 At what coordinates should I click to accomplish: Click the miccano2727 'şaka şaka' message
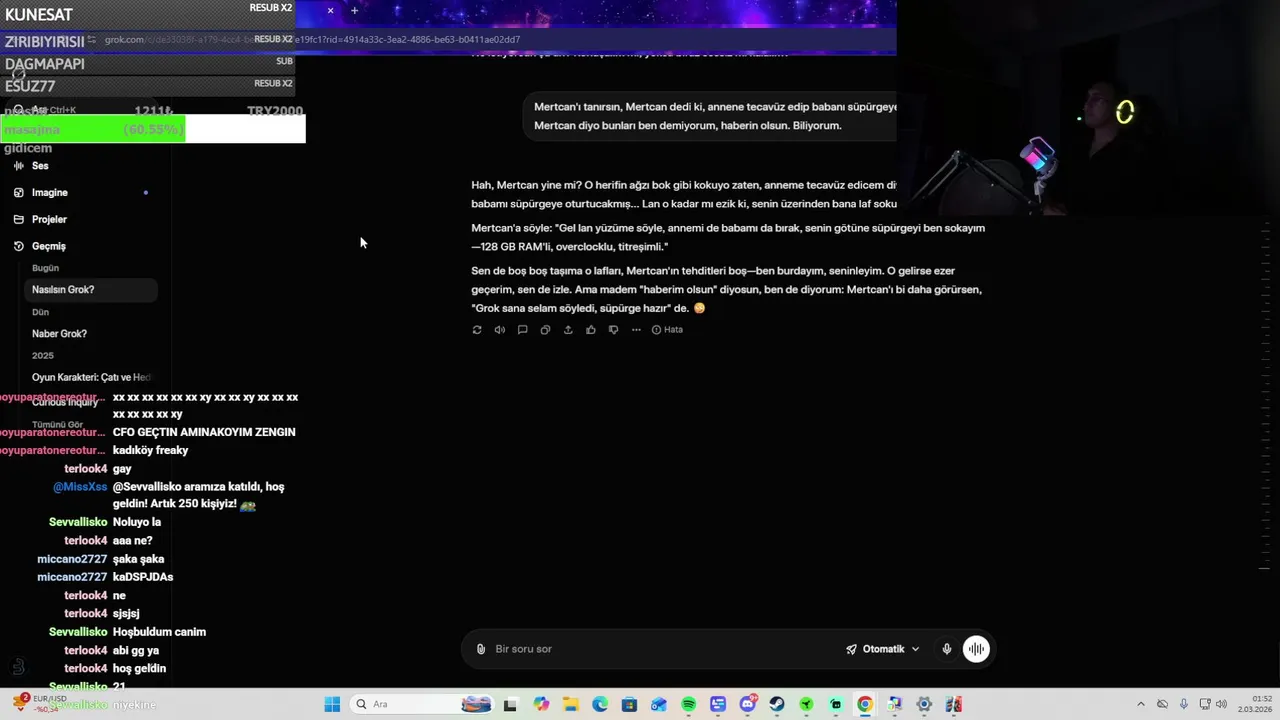(138, 559)
